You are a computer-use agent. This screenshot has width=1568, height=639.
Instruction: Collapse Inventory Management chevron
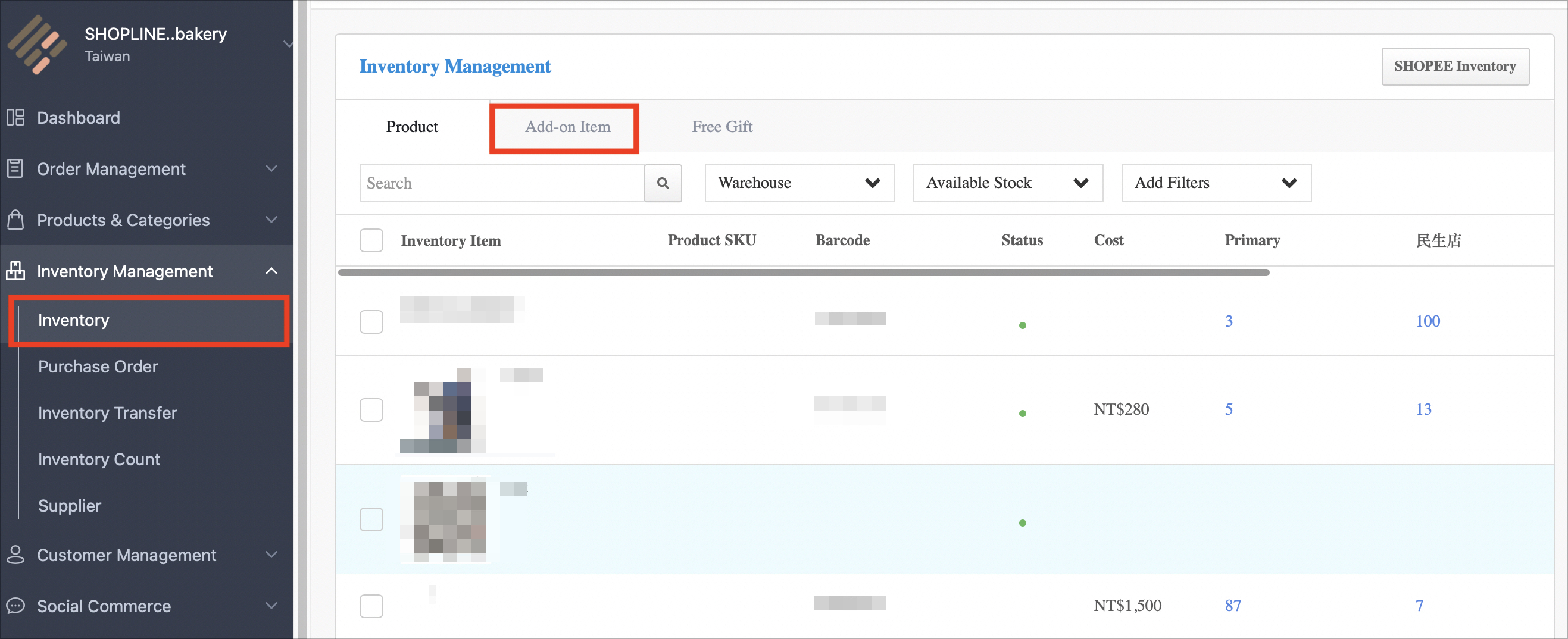tap(271, 271)
